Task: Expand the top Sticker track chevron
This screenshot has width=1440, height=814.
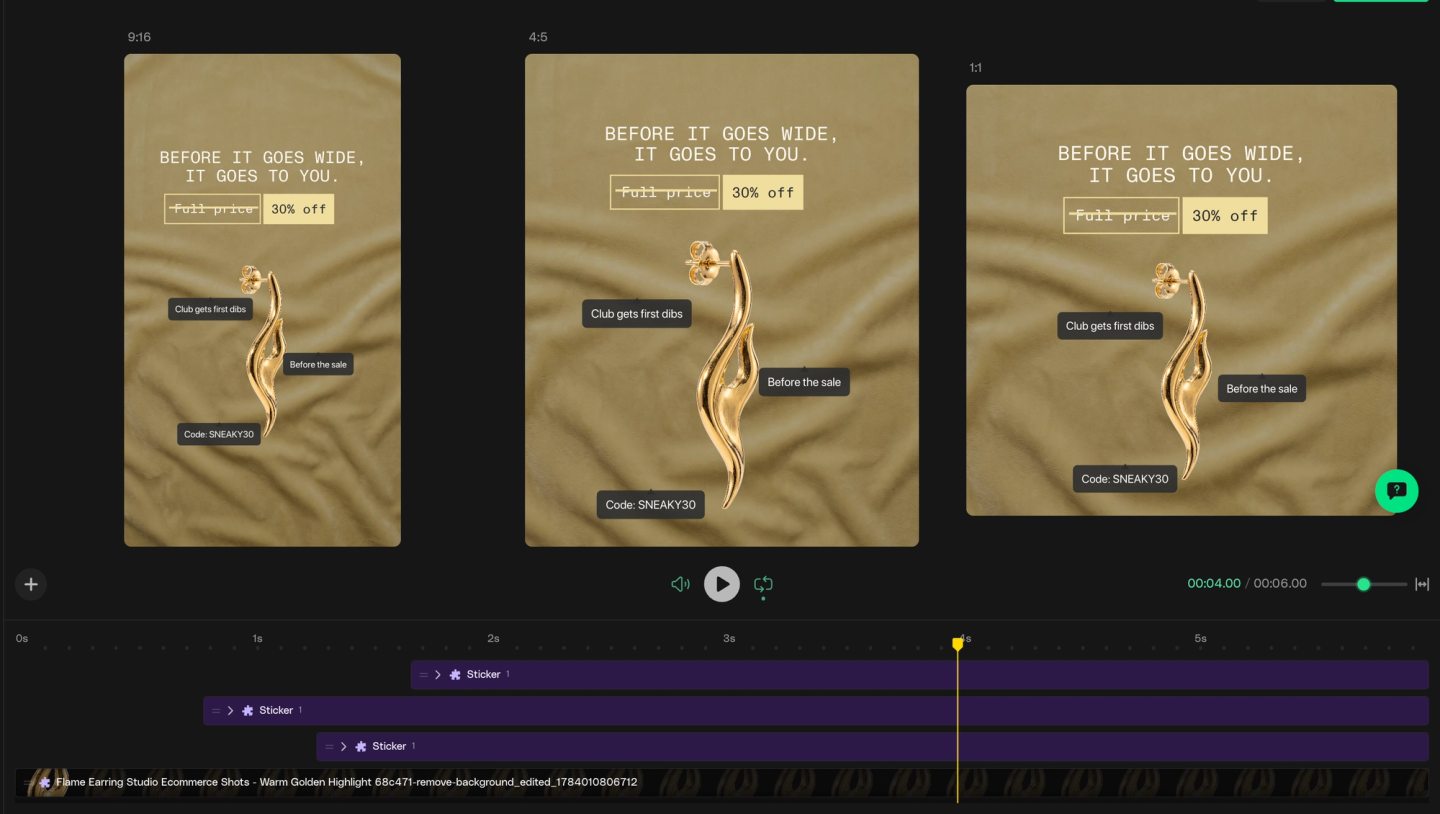Action: click(437, 675)
